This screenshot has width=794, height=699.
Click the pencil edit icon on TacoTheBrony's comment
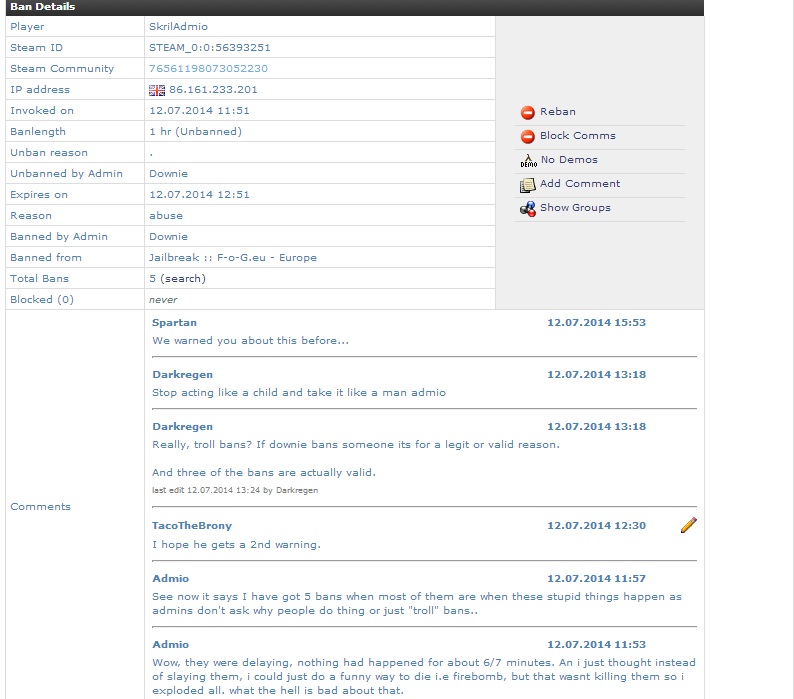[x=688, y=525]
